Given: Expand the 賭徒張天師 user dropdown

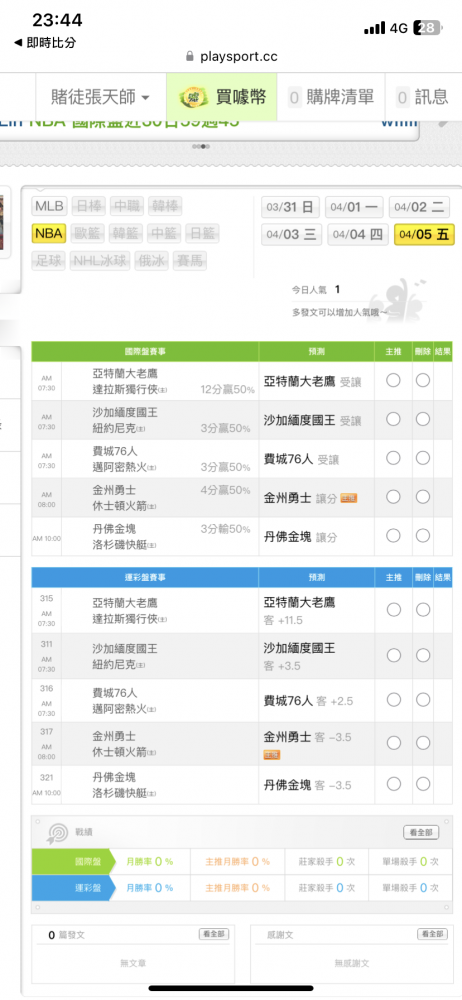Looking at the screenshot, I should 100,97.
